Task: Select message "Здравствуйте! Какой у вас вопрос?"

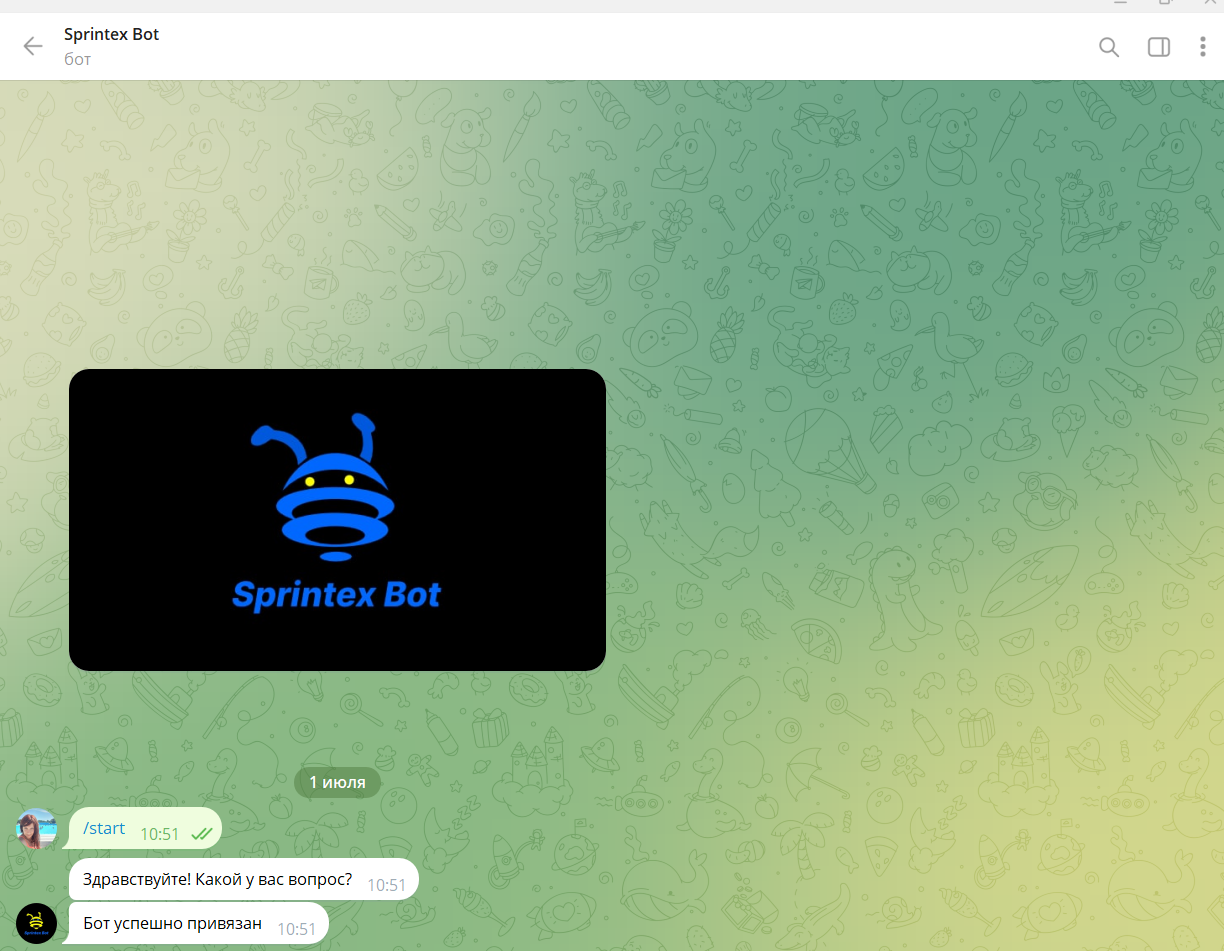Action: [x=243, y=880]
